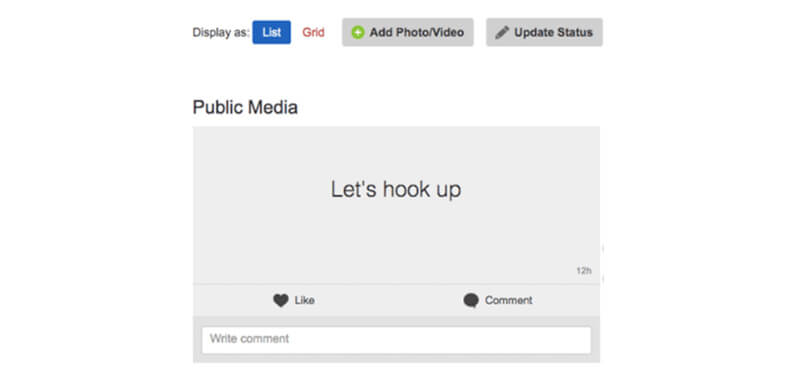The width and height of the screenshot is (800, 375).
Task: Click the Public Media heading
Action: click(x=245, y=108)
